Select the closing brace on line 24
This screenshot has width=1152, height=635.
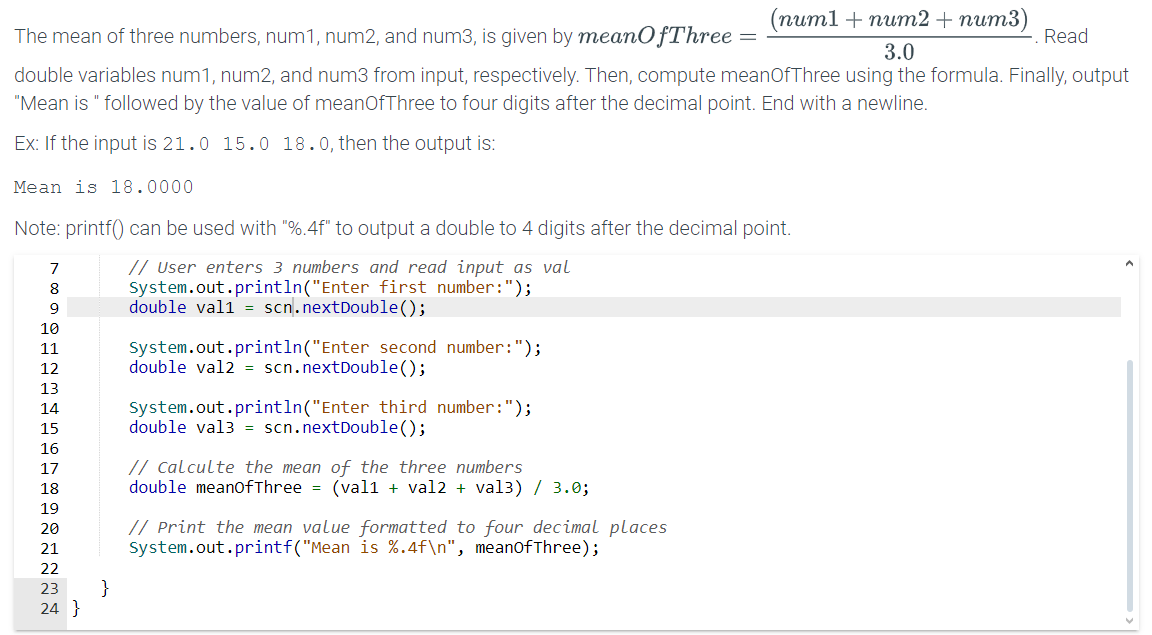point(75,608)
